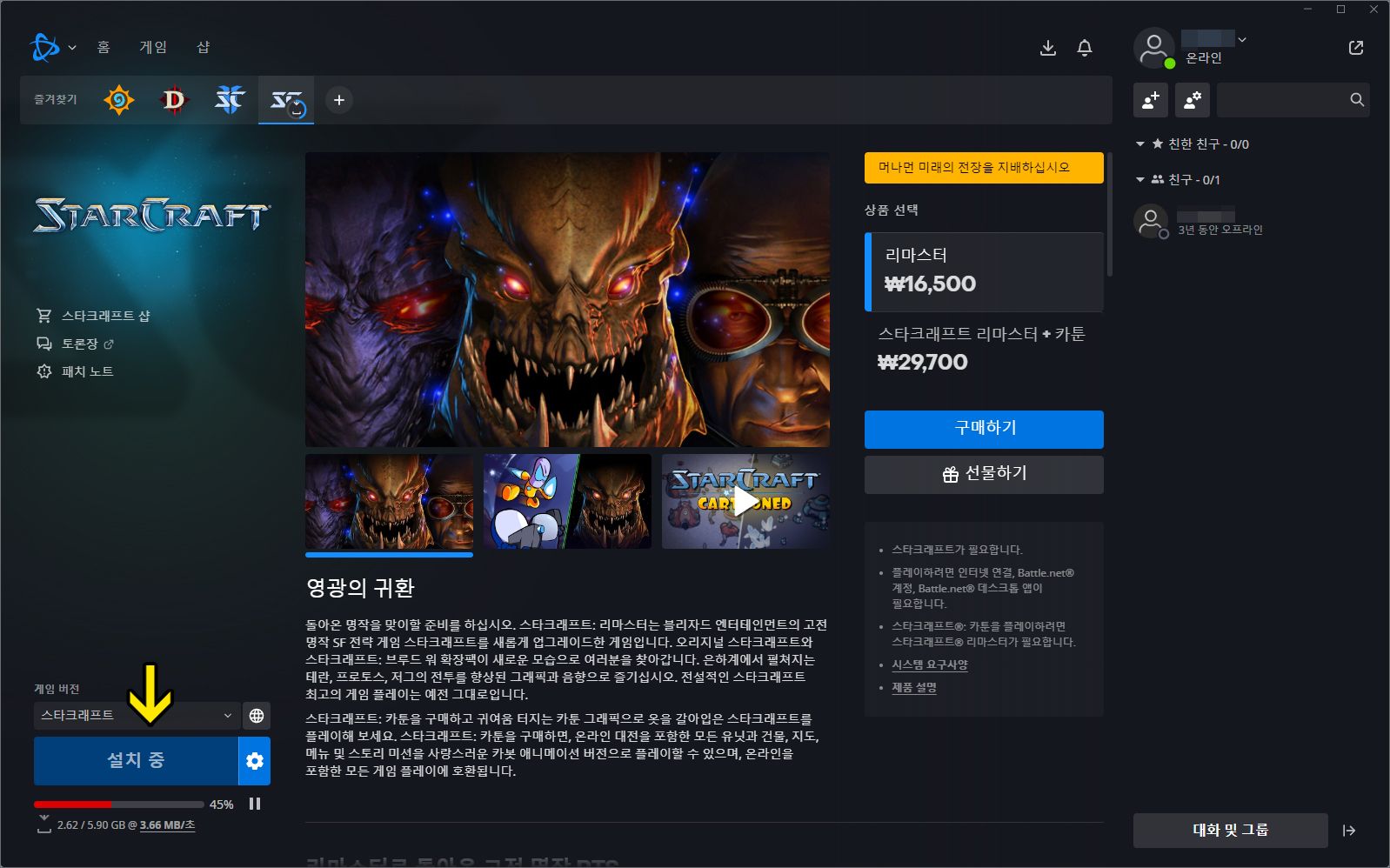
Task: Open the 시스템 요구사양 link
Action: pos(930,664)
